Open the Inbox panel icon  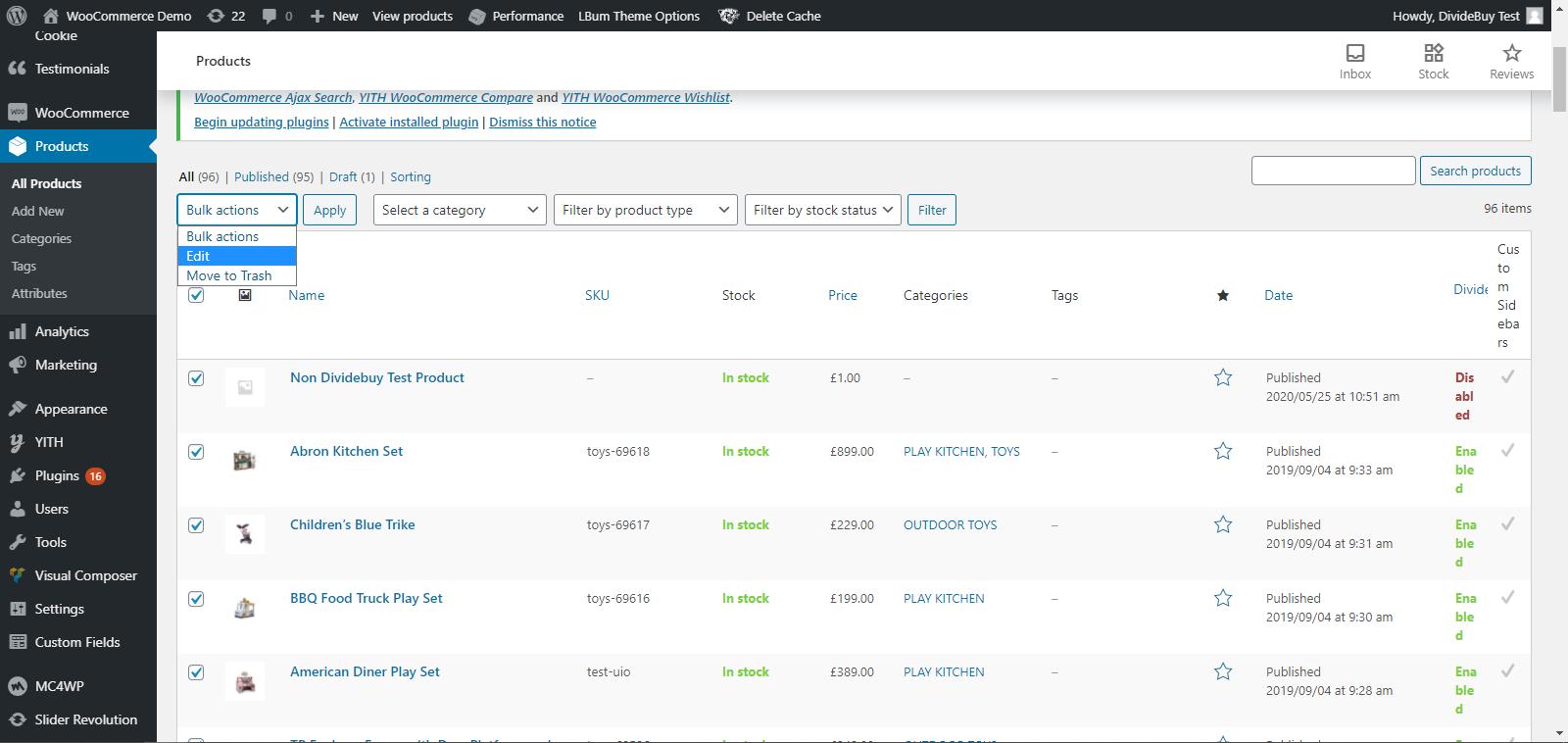coord(1354,53)
